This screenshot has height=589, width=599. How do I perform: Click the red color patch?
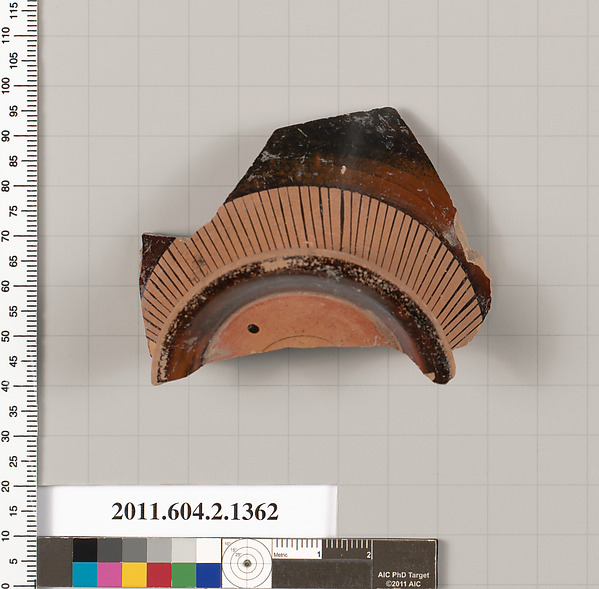click(159, 574)
